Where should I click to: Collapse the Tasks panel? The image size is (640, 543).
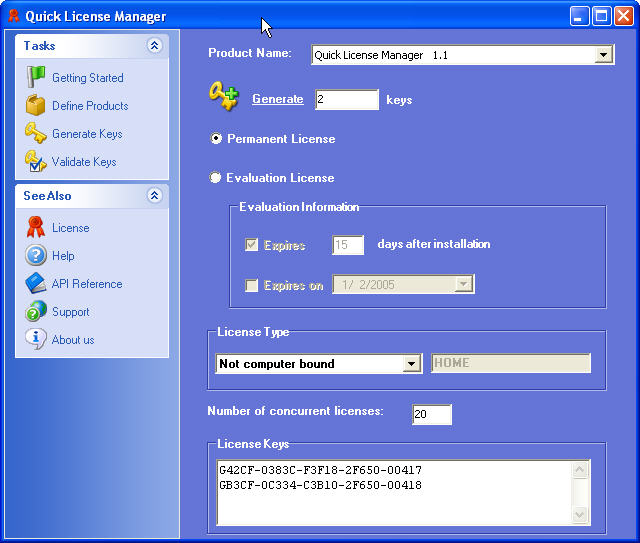pyautogui.click(x=154, y=45)
